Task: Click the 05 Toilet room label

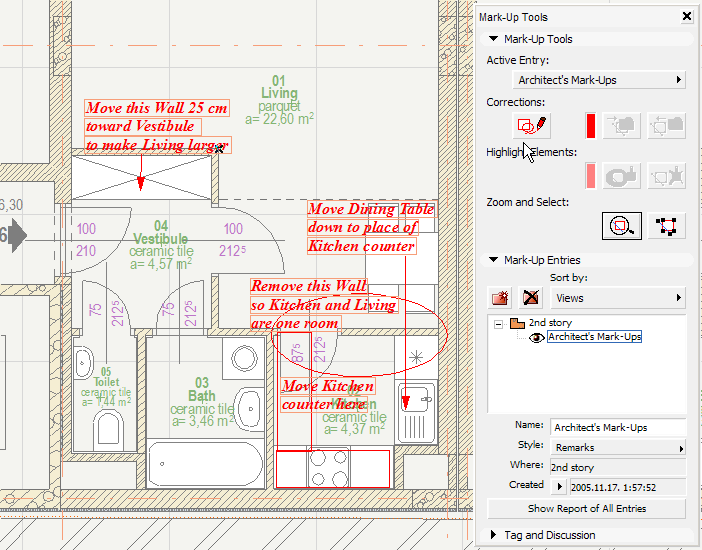Action: 106,377
